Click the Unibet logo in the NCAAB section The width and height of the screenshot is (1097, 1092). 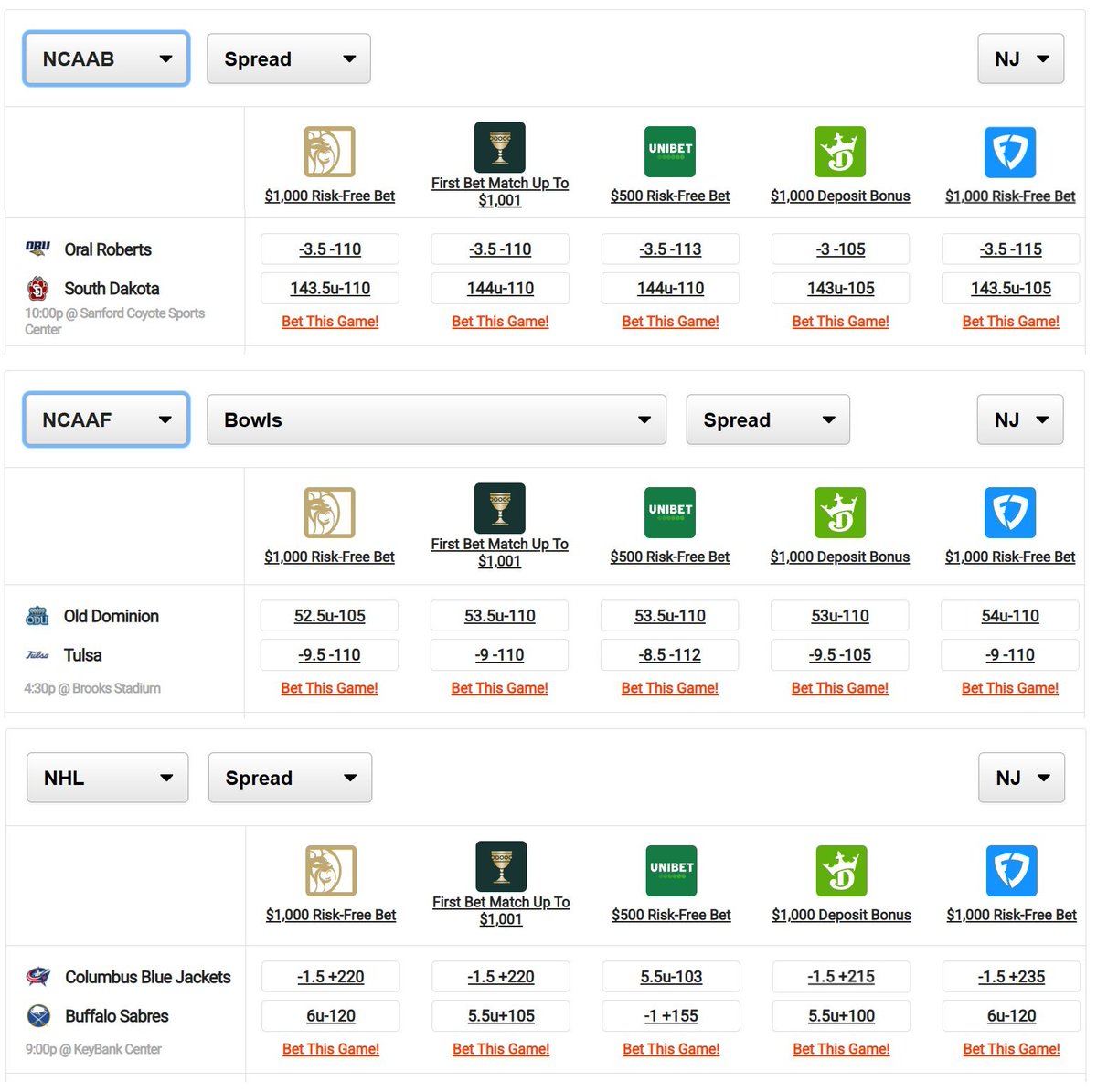tap(670, 152)
